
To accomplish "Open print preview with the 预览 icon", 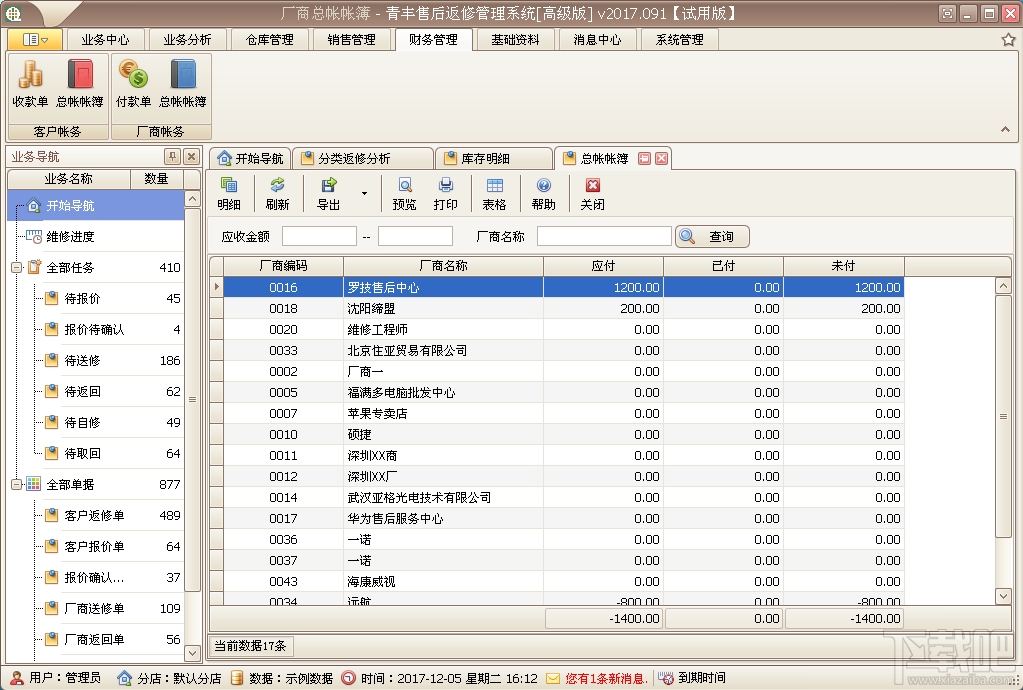I will (404, 192).
